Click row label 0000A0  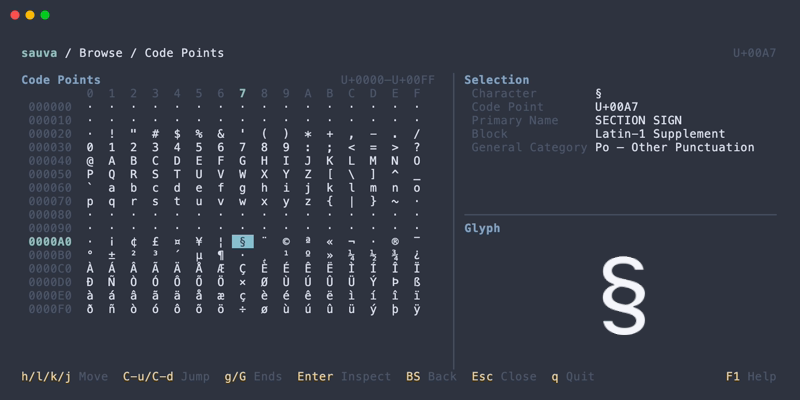click(50, 241)
